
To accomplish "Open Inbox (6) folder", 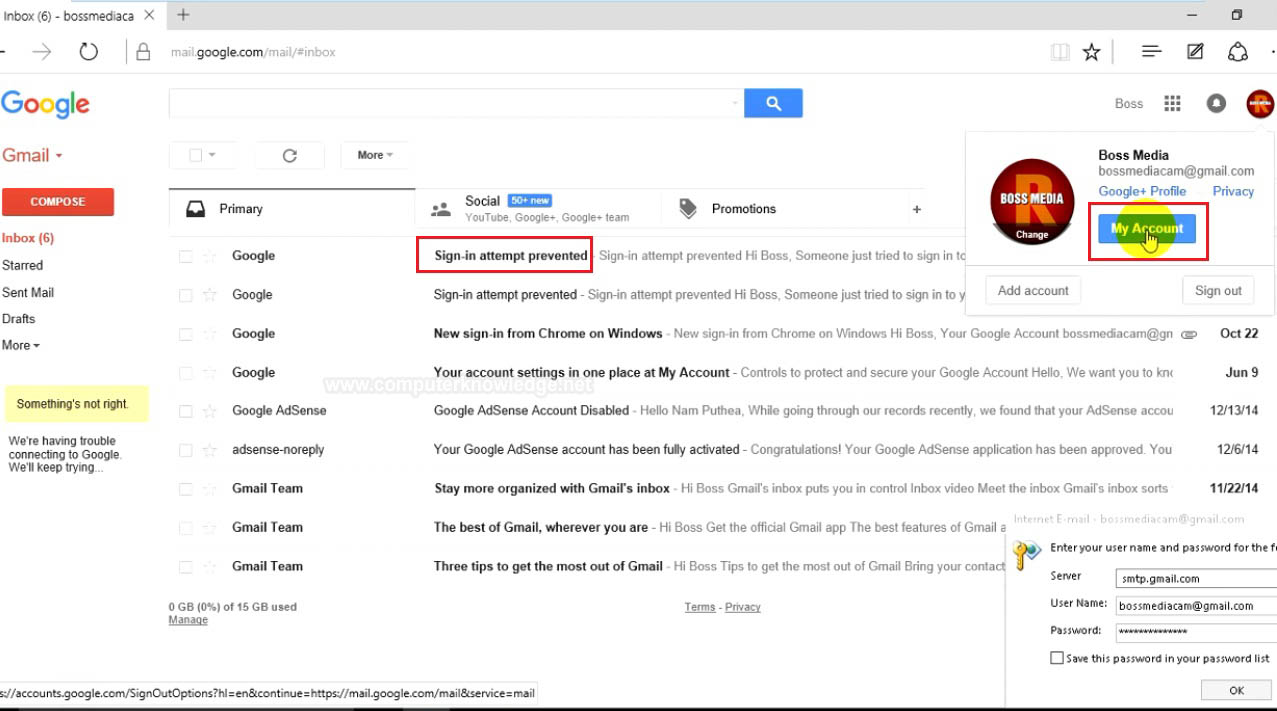I will pos(28,238).
